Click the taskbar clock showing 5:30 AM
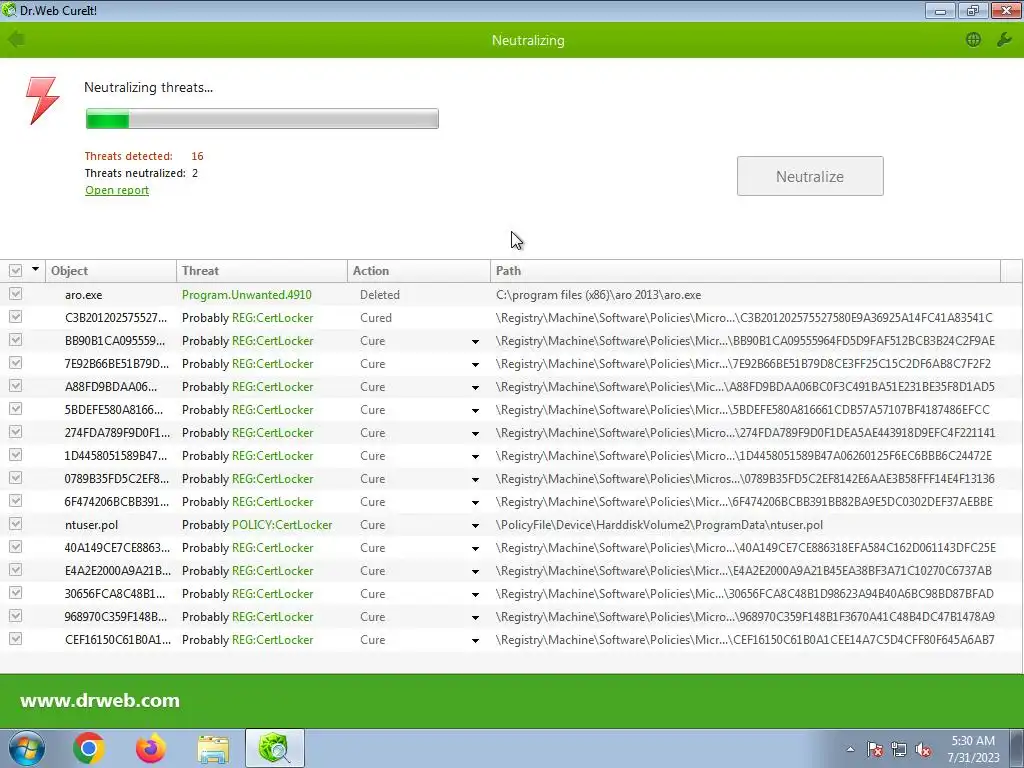Screen dimensions: 1024x768 (x=973, y=749)
